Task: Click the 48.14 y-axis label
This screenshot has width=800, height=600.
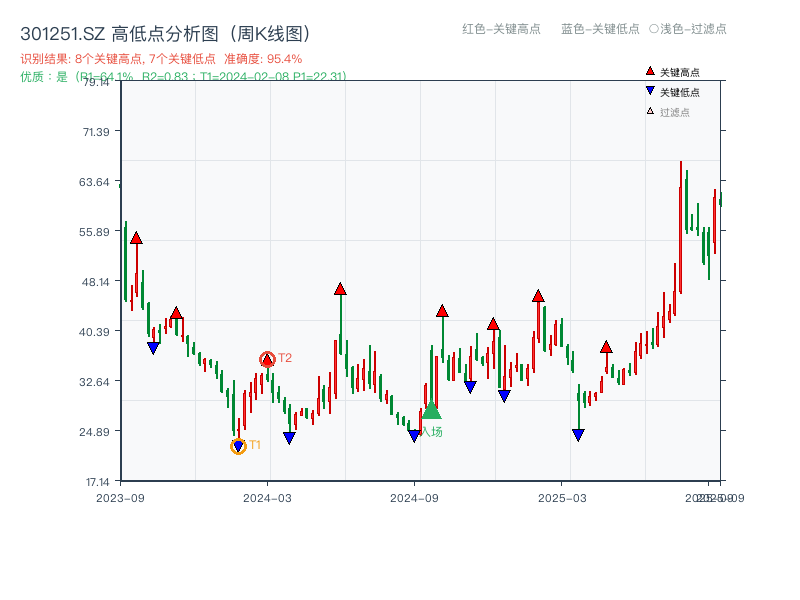Action: tap(95, 282)
